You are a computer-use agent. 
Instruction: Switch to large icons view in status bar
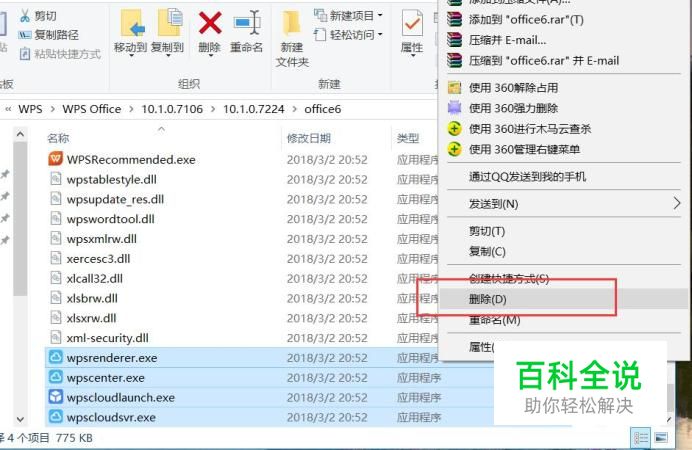pyautogui.click(x=661, y=438)
